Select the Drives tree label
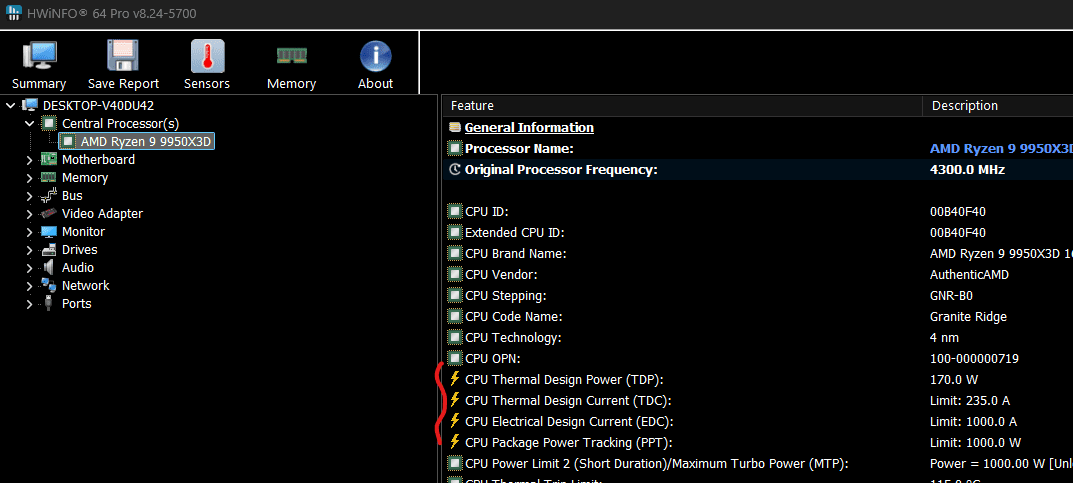Screen dimensions: 1073x483 coord(79,250)
